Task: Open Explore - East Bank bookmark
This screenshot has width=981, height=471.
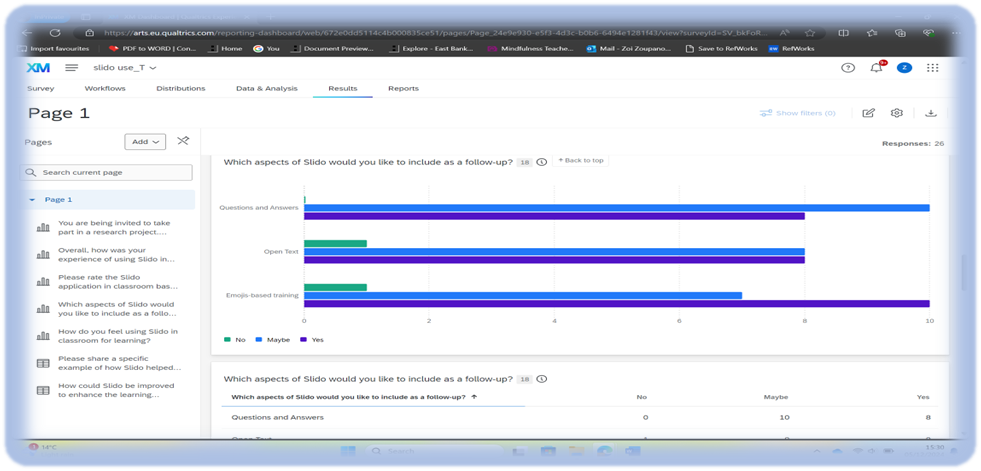Action: pos(432,48)
